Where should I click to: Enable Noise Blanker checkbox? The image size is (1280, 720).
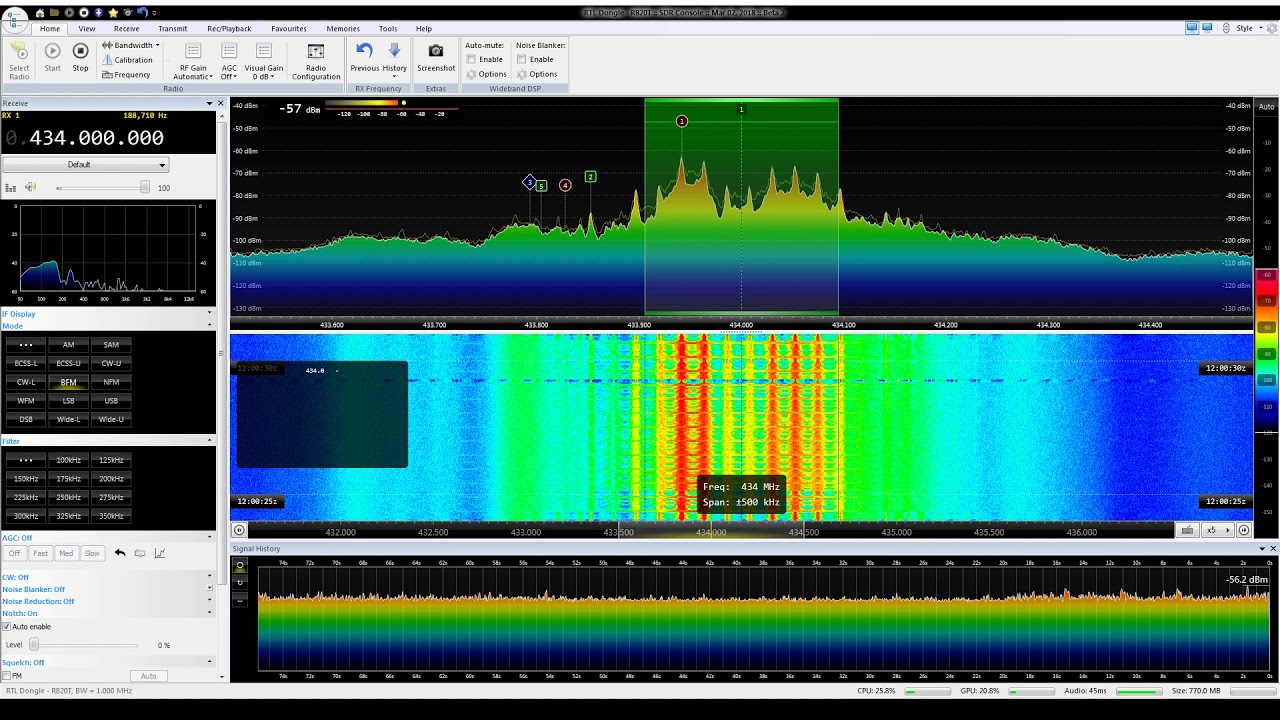(x=522, y=59)
